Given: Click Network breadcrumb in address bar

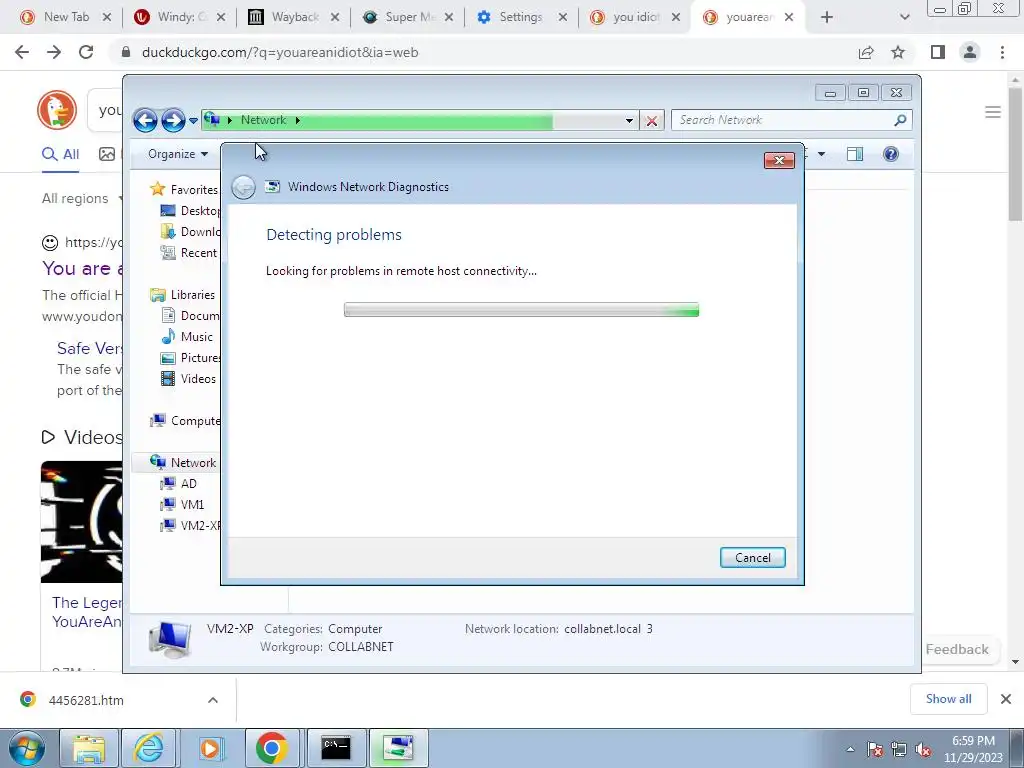Looking at the screenshot, I should click(x=263, y=120).
